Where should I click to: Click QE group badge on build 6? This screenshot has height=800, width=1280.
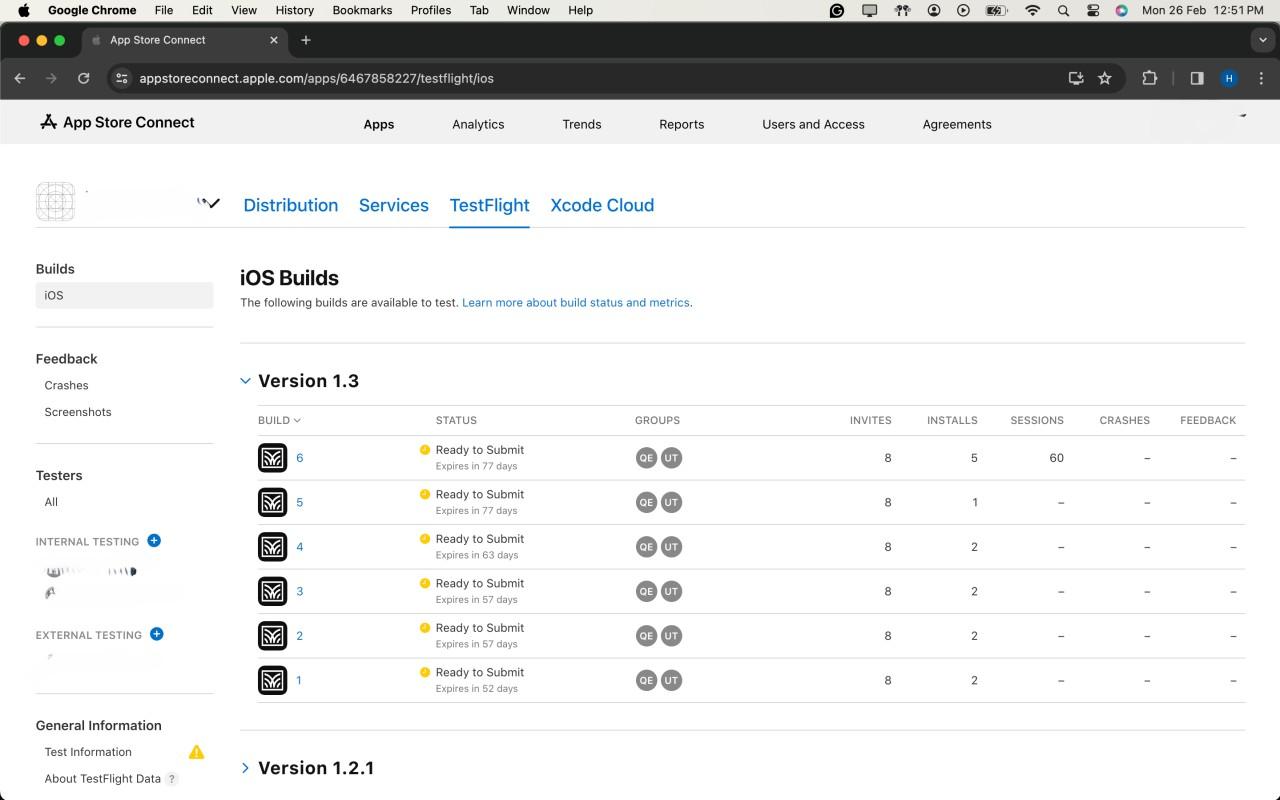pyautogui.click(x=646, y=458)
